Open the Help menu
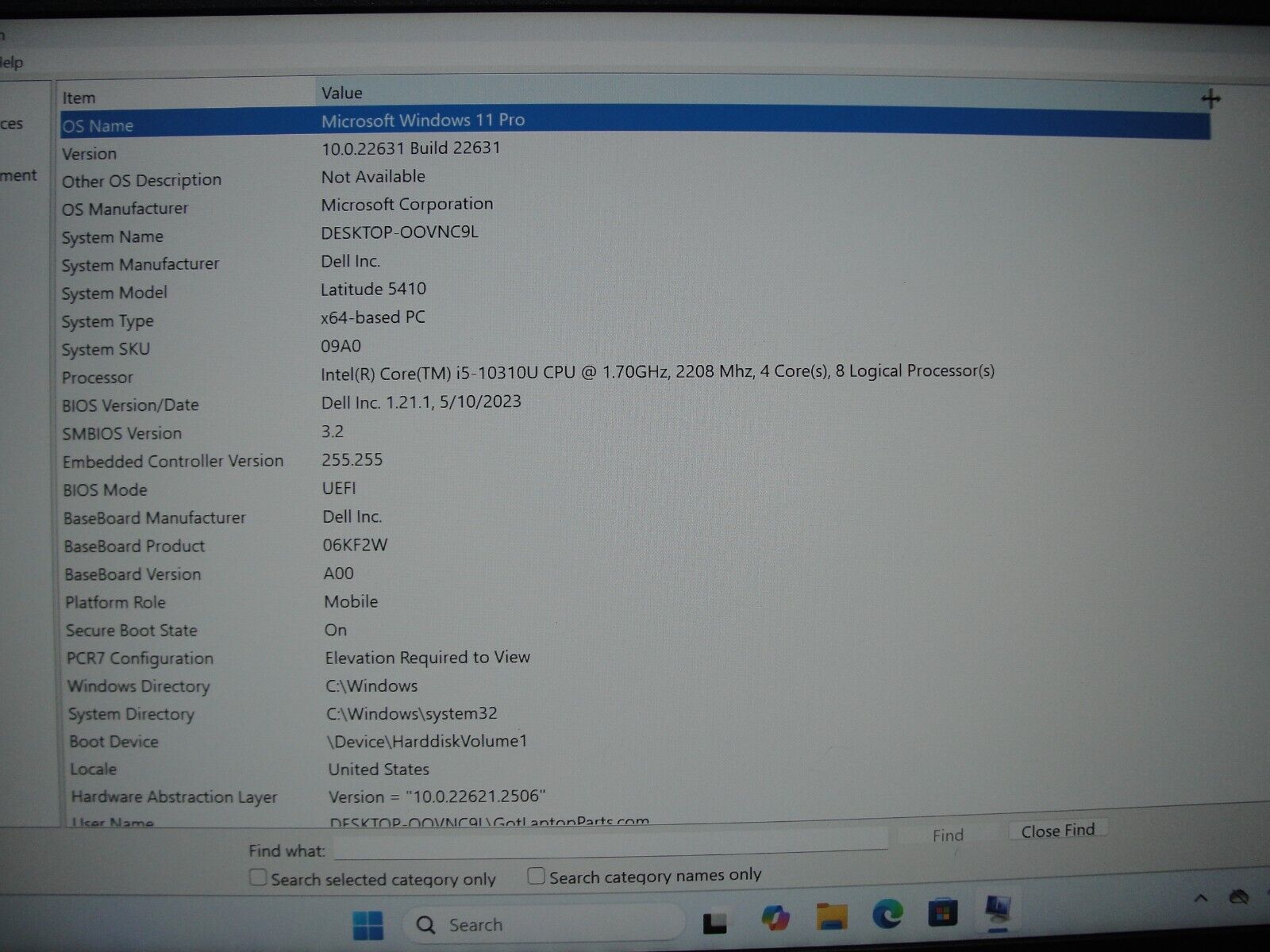1270x952 pixels. tap(11, 62)
